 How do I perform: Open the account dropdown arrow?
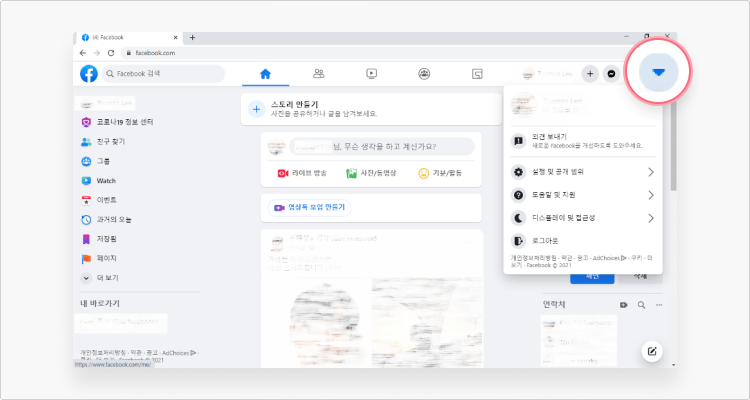[658, 72]
